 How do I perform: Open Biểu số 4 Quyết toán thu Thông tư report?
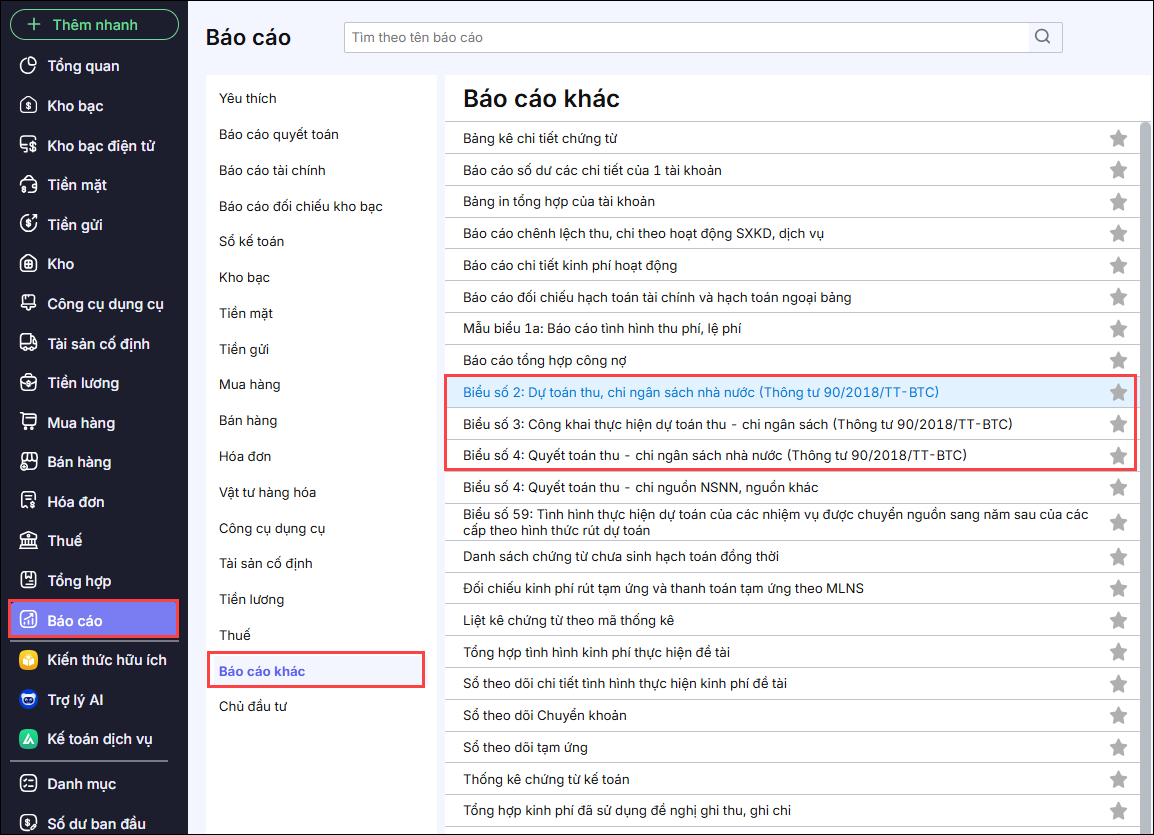coord(714,456)
